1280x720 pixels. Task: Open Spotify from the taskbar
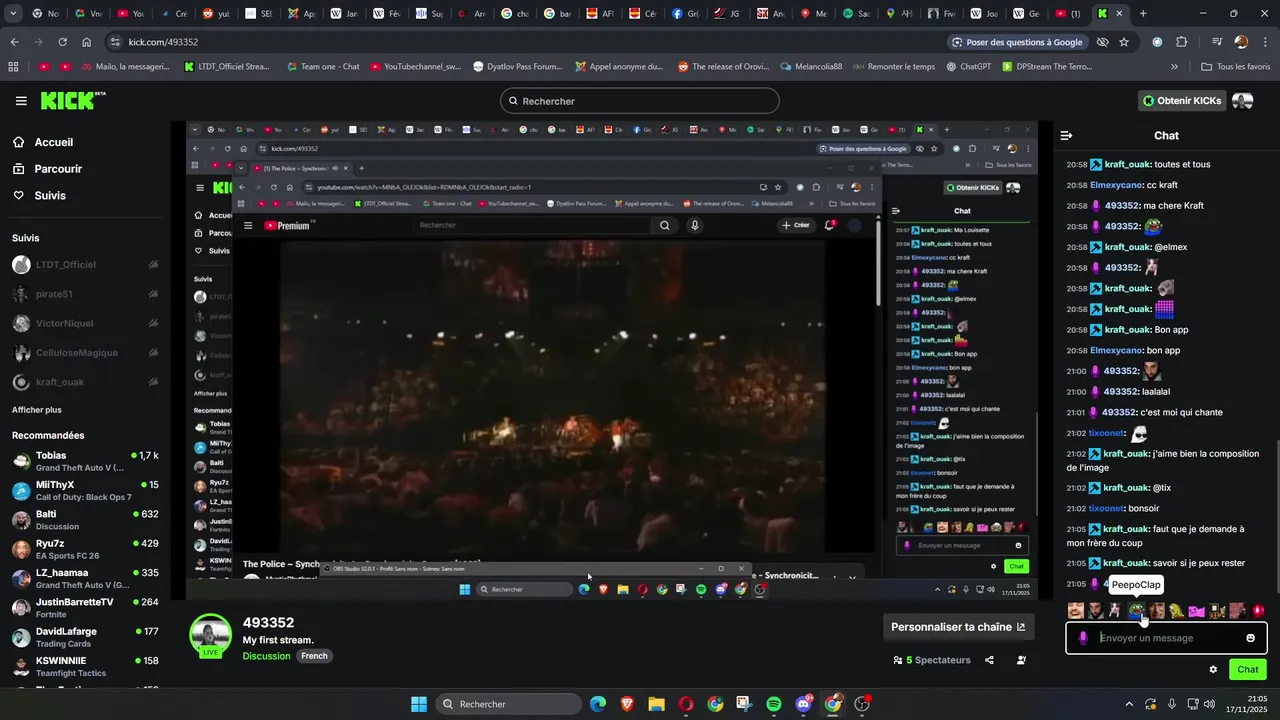point(774,704)
